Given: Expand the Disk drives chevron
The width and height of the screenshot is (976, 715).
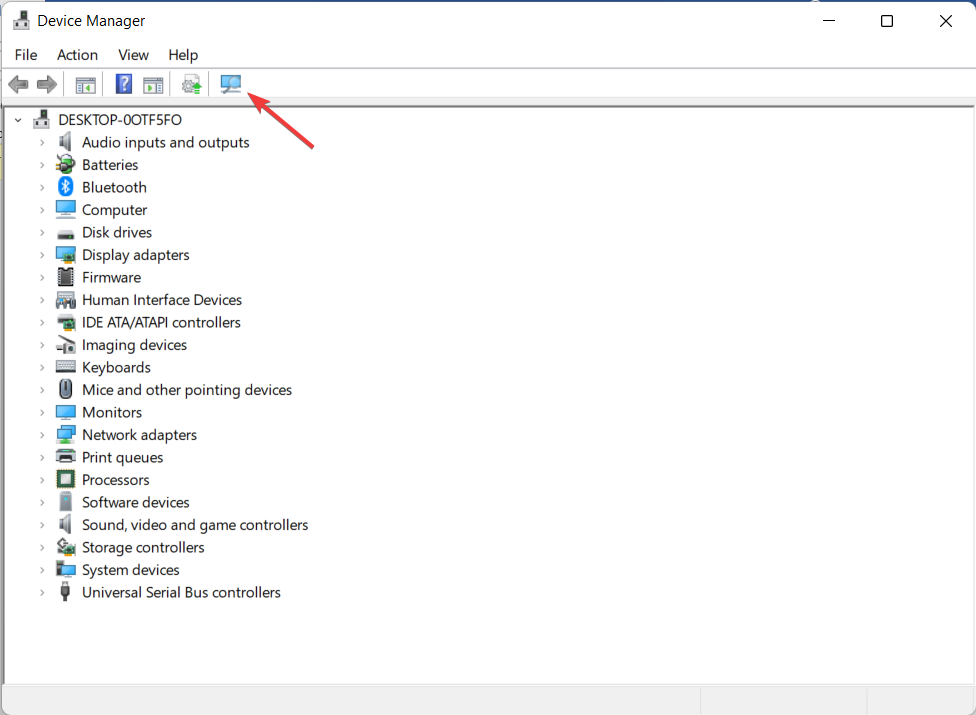Looking at the screenshot, I should pos(42,233).
